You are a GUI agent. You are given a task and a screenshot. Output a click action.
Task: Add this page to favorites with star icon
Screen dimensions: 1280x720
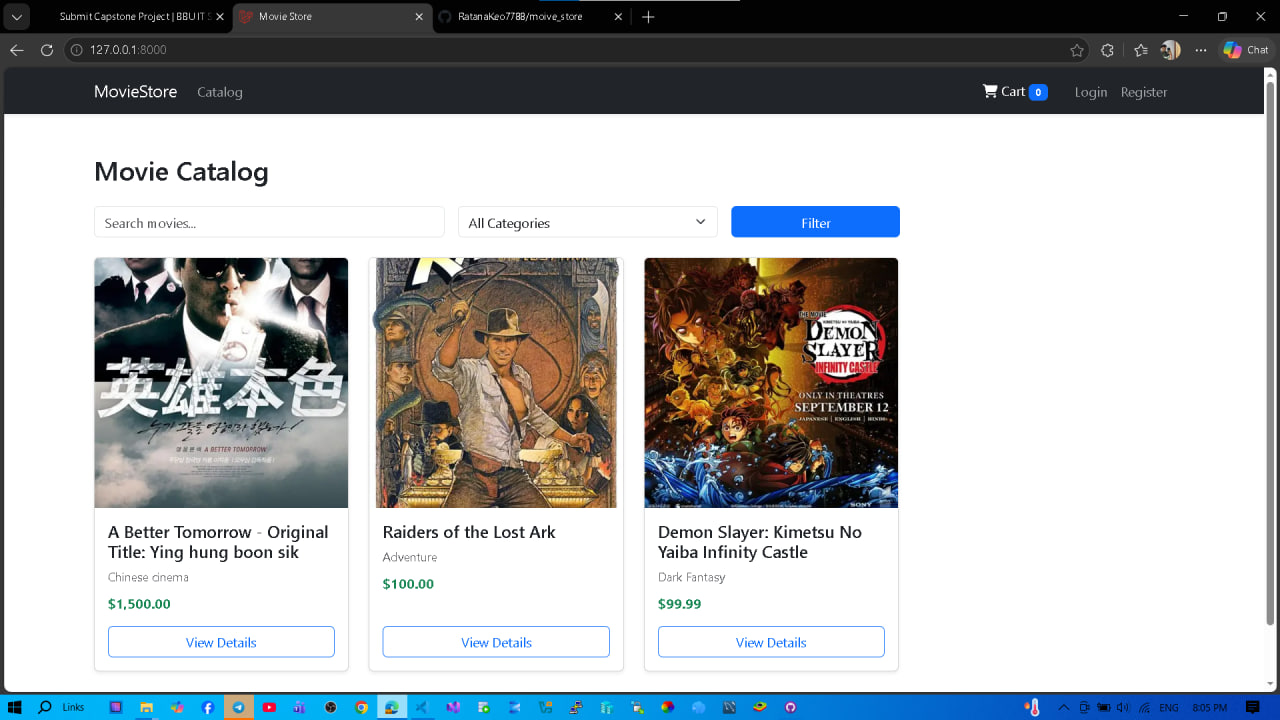pos(1077,50)
